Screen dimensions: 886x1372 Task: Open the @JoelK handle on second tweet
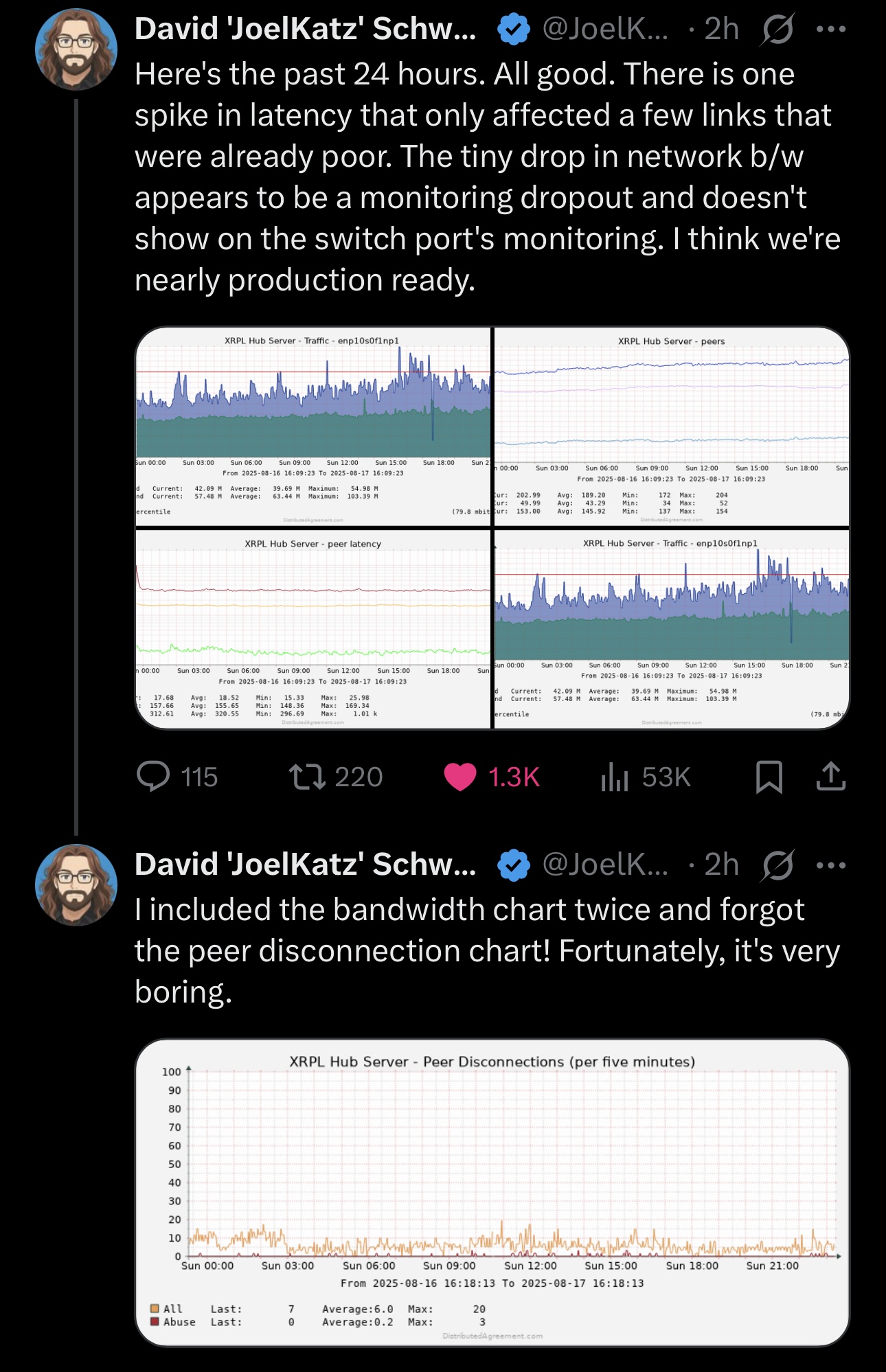pyautogui.click(x=605, y=865)
